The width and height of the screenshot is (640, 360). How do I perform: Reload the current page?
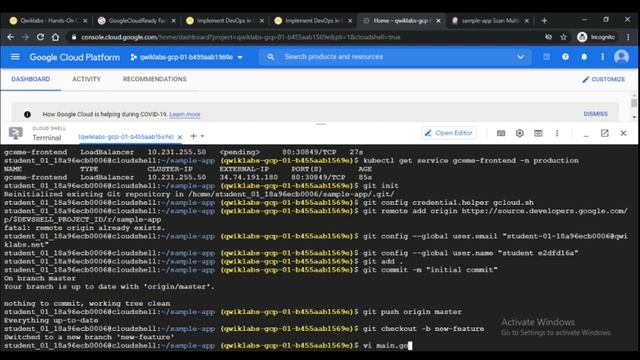coord(40,37)
